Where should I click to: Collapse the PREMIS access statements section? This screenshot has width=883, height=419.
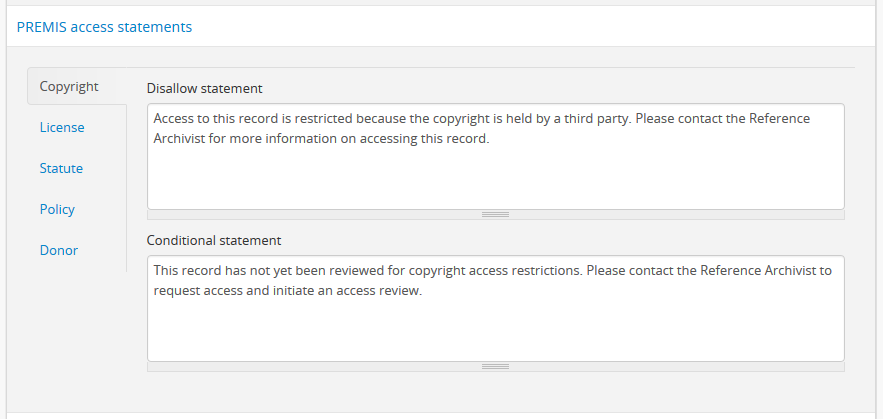(104, 27)
